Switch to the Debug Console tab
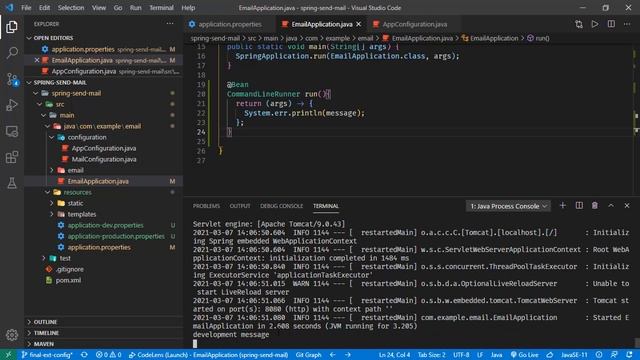This screenshot has height=360, width=640. click(282, 206)
